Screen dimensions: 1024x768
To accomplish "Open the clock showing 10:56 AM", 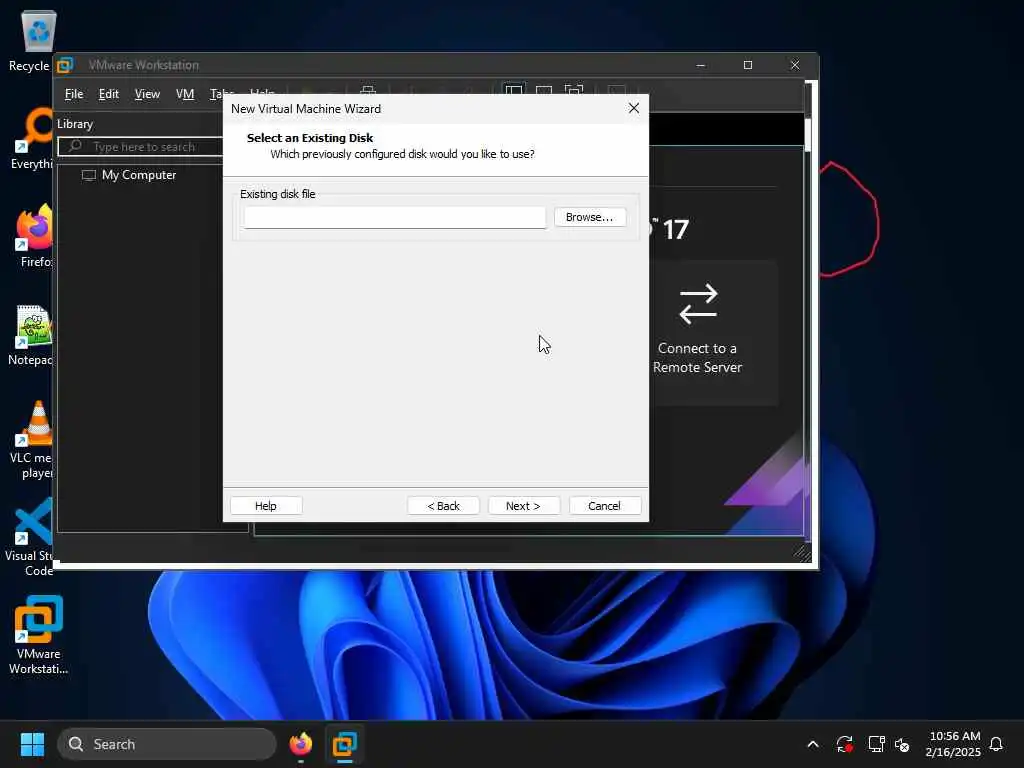I will click(x=954, y=744).
